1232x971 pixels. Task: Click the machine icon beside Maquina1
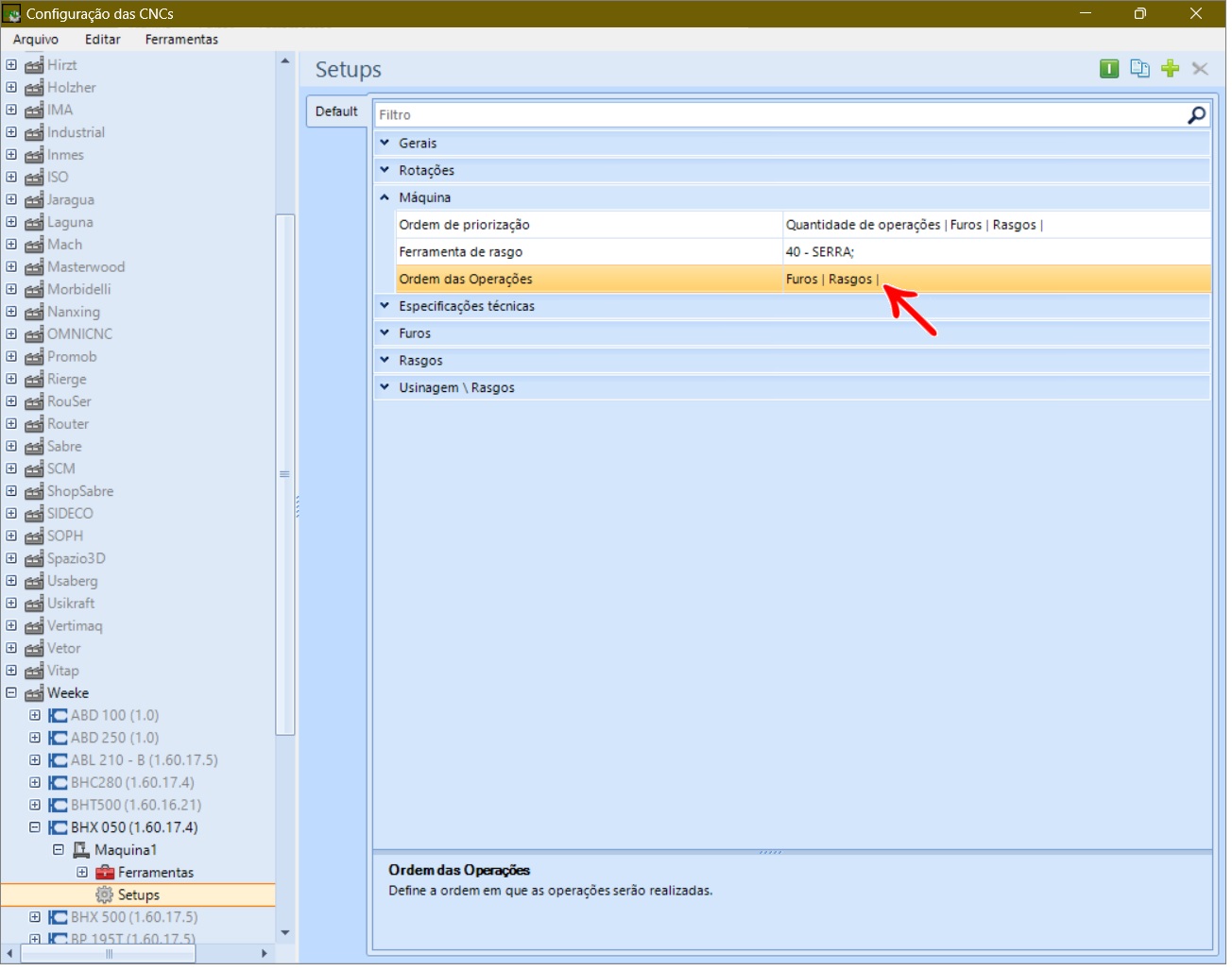click(81, 851)
